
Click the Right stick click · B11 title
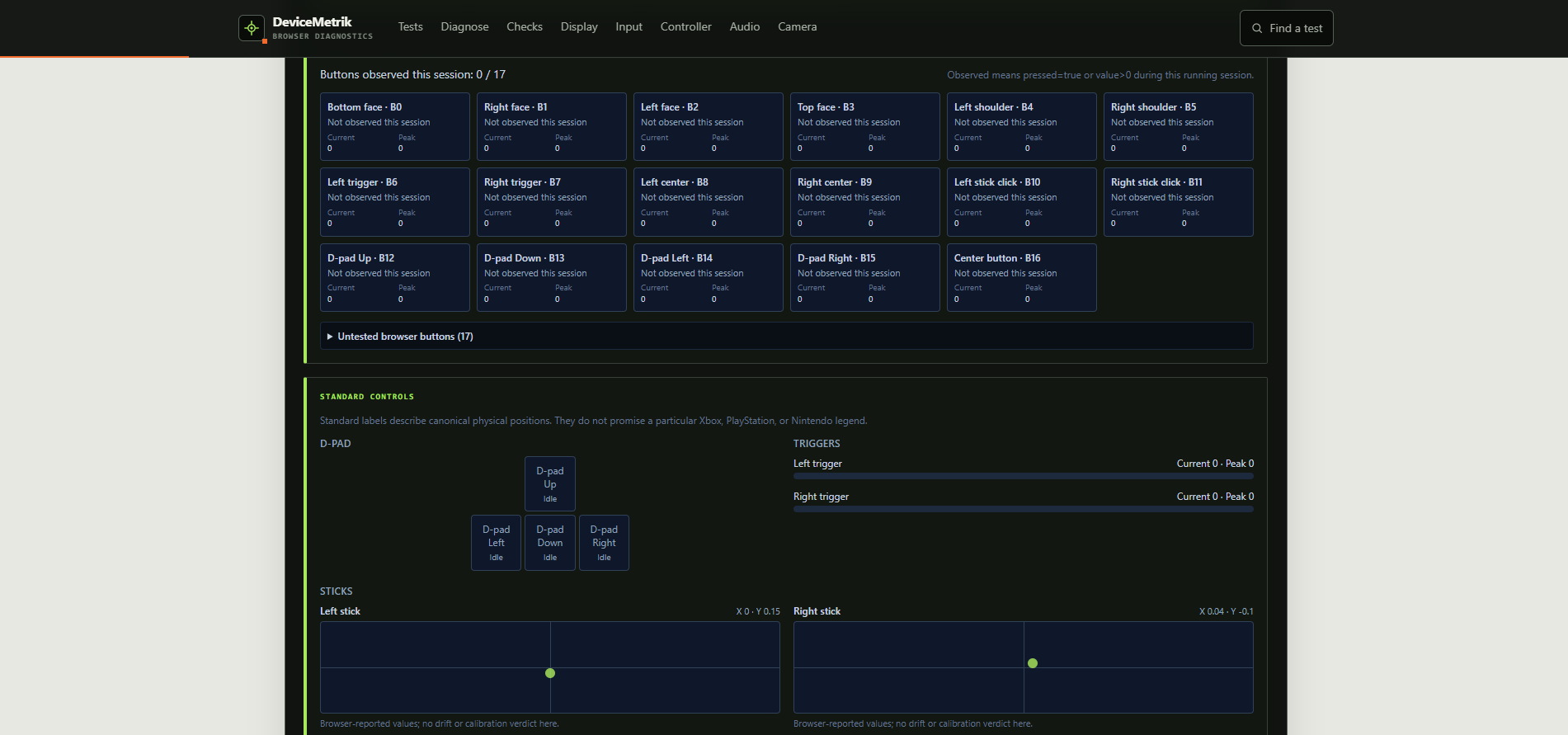[x=1156, y=182]
